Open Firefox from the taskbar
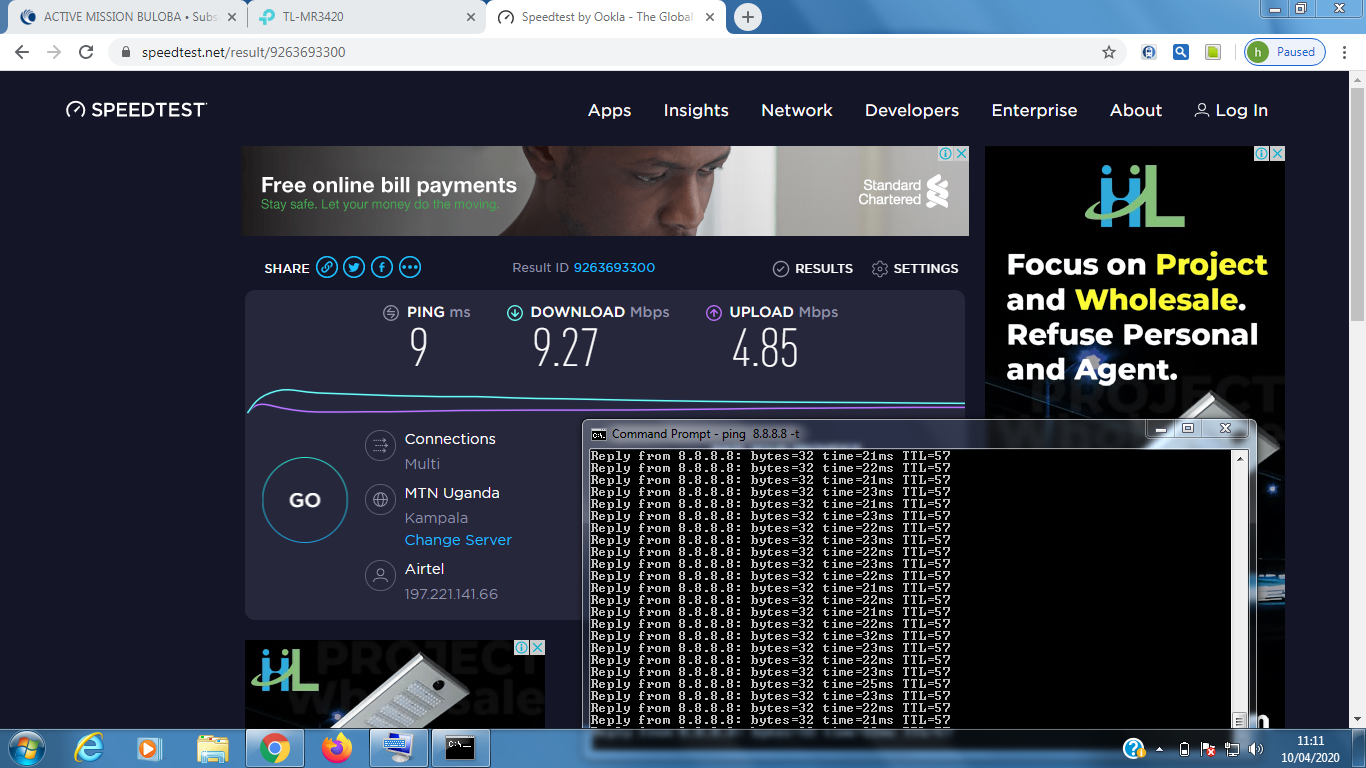Image resolution: width=1366 pixels, height=768 pixels. 337,747
